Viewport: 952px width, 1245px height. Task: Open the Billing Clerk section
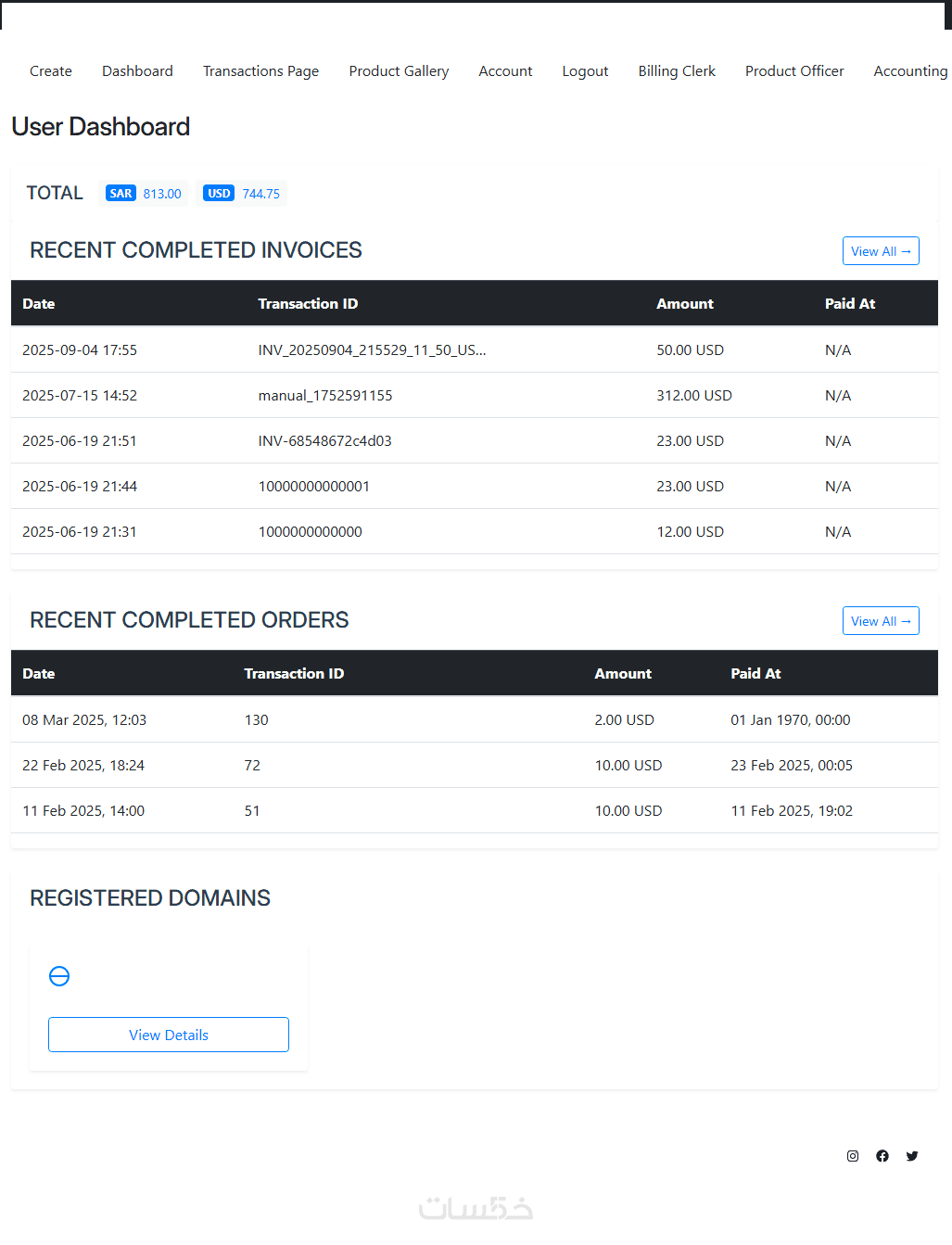677,71
